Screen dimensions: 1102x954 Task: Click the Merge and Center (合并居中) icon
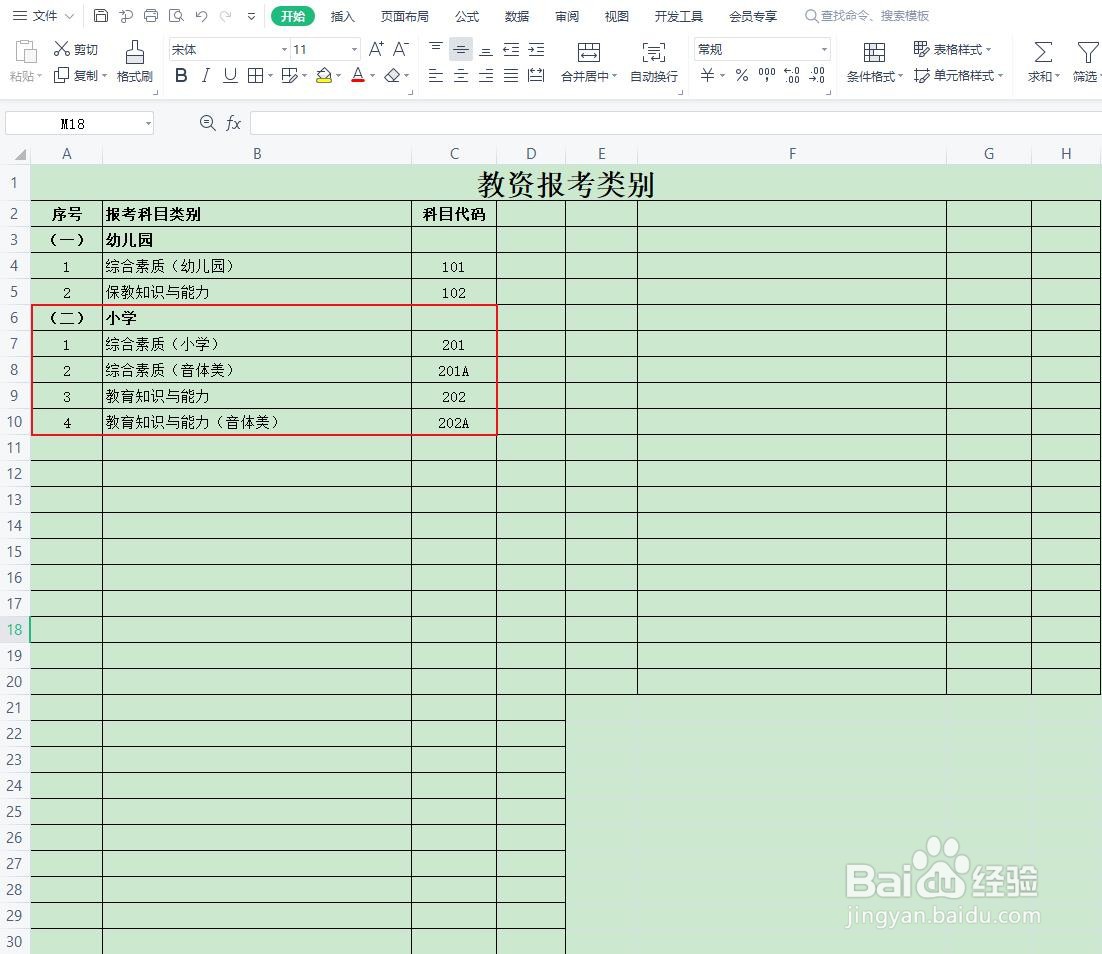coord(588,55)
